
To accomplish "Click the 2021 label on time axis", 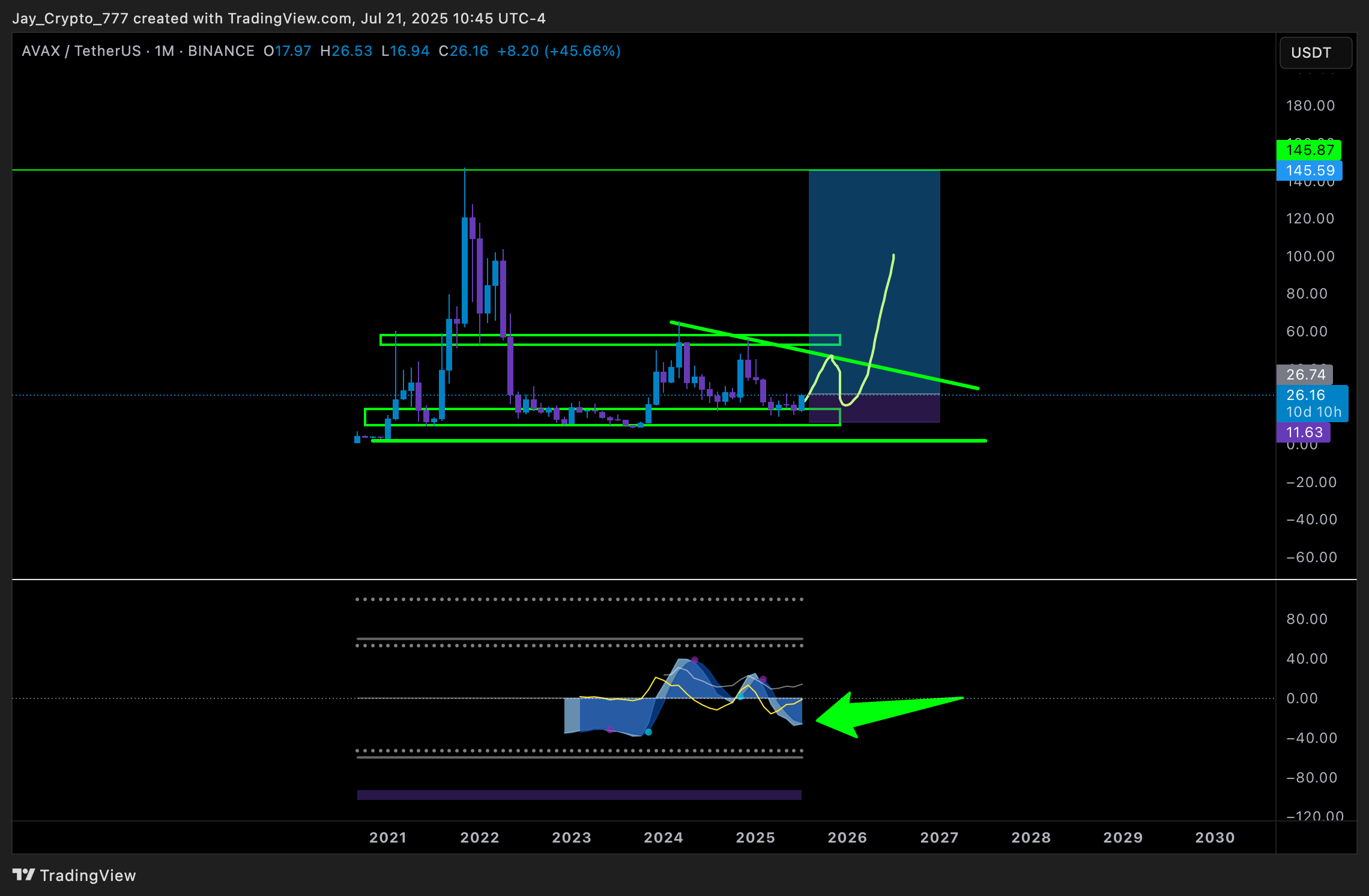I will 387,837.
